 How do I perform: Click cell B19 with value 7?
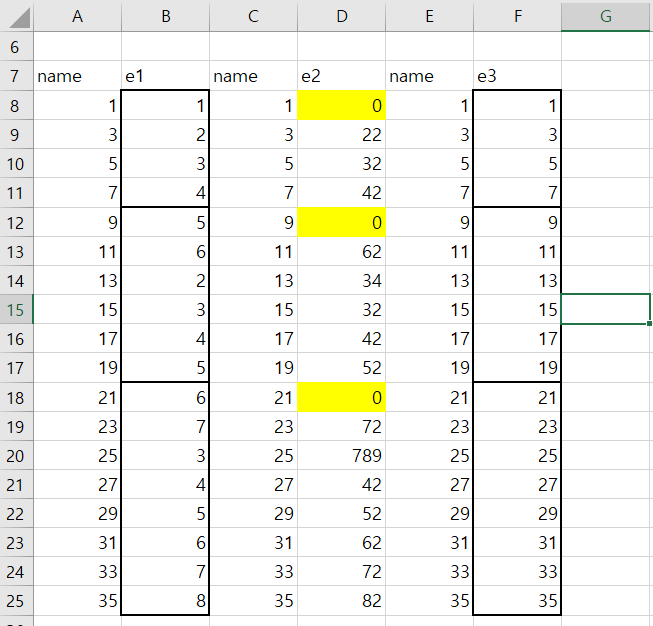click(x=165, y=426)
